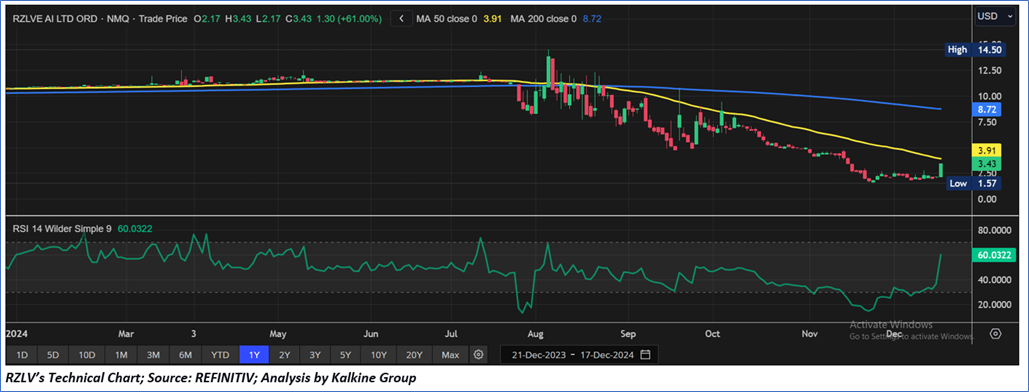Switch to the YTD range
The width and height of the screenshot is (1029, 392).
click(x=220, y=355)
